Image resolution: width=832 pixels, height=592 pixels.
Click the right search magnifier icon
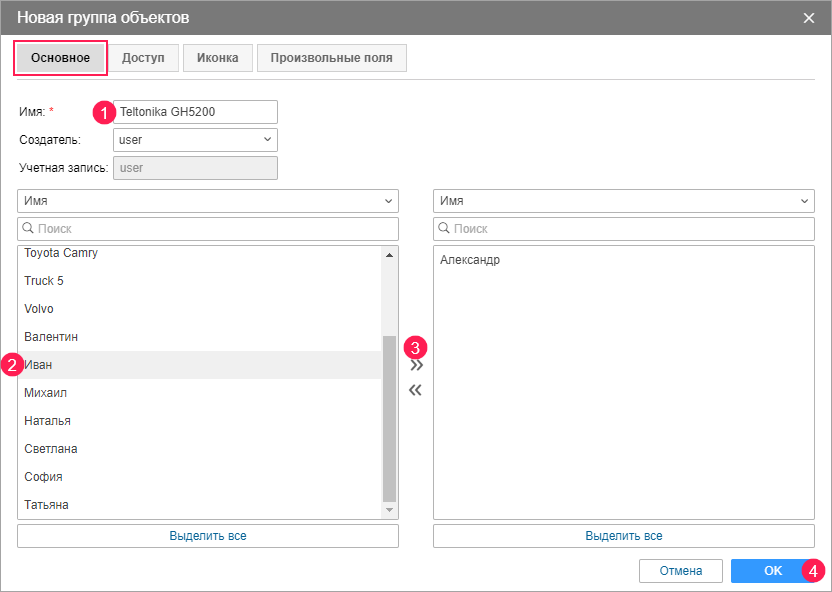pos(444,229)
